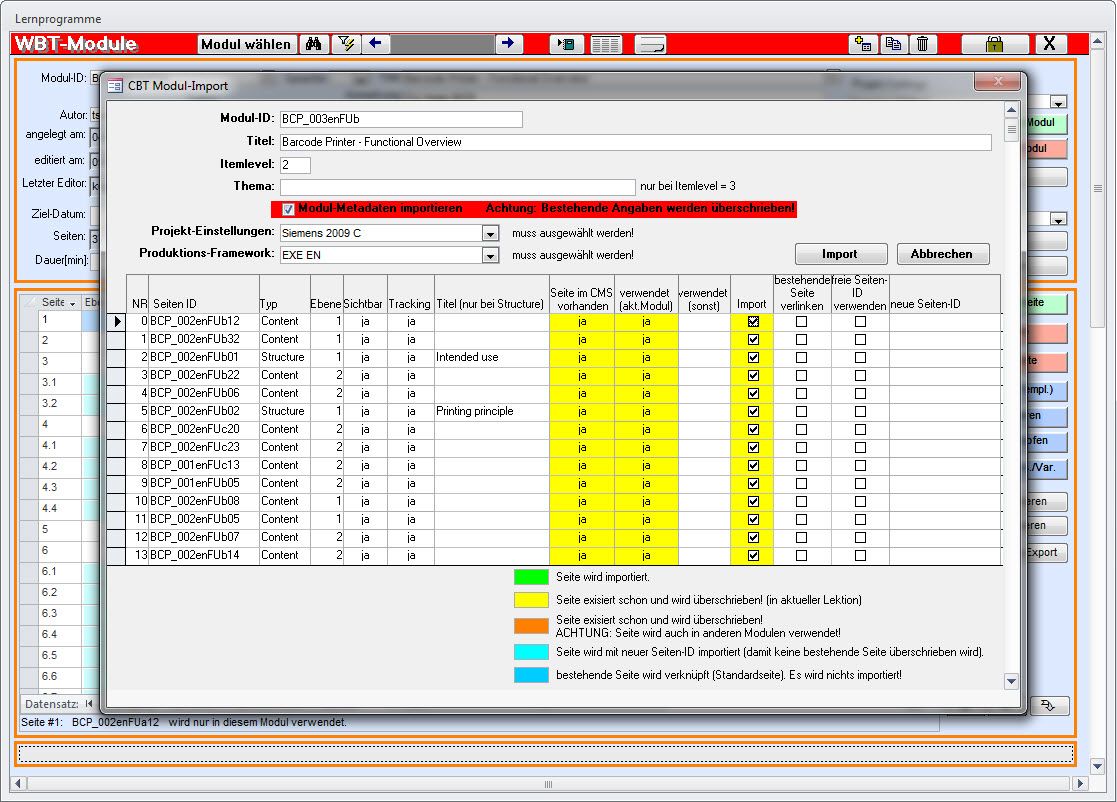Check 'bestehende Seite verlinken' for row BCP_002enFUb01
Image resolution: width=1117 pixels, height=802 pixels.
click(801, 357)
